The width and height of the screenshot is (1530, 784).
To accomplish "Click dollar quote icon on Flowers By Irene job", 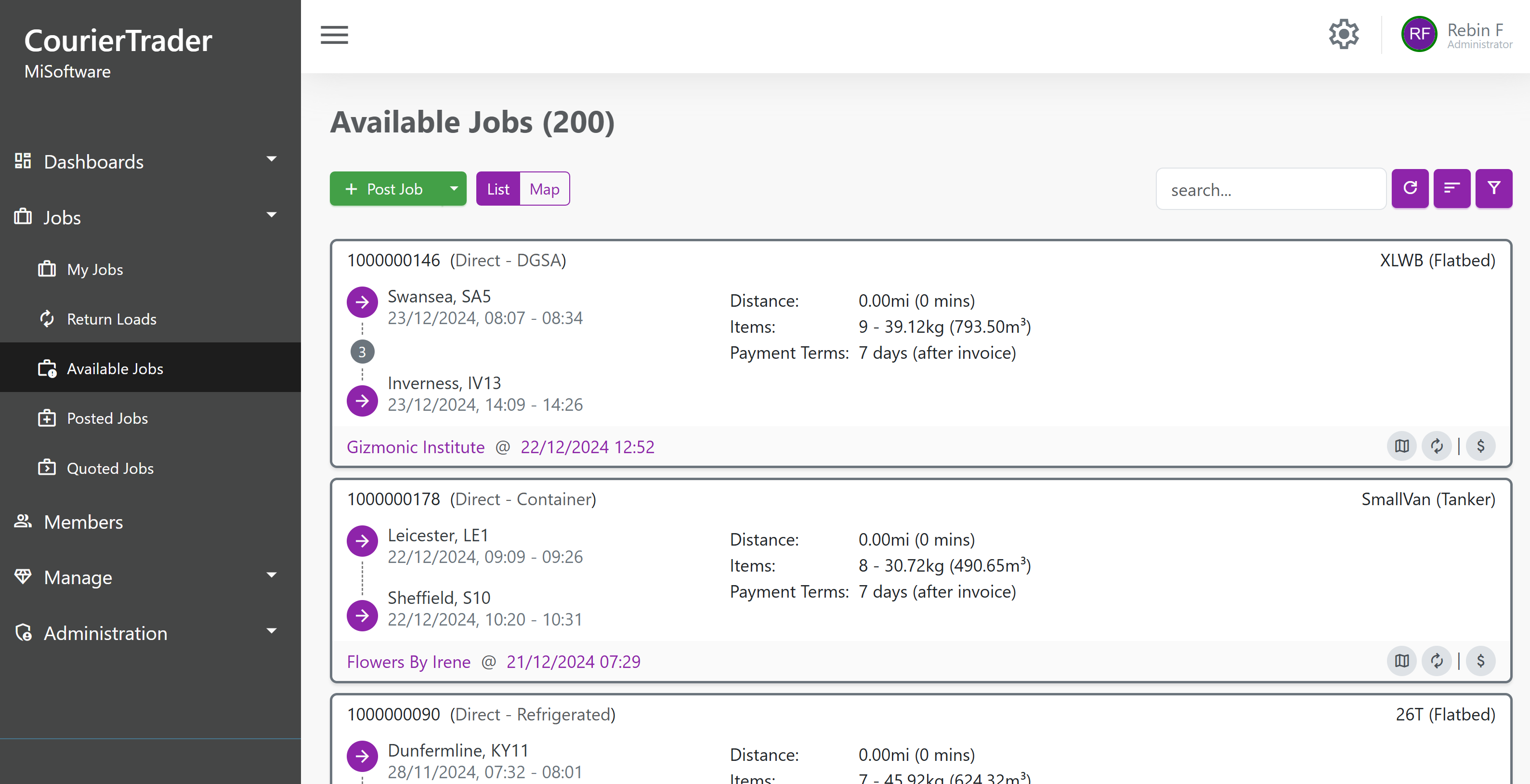I will 1480,661.
